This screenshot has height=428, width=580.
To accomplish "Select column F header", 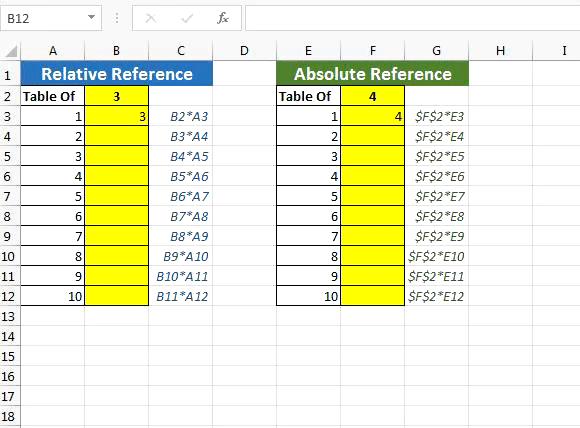I will point(372,51).
